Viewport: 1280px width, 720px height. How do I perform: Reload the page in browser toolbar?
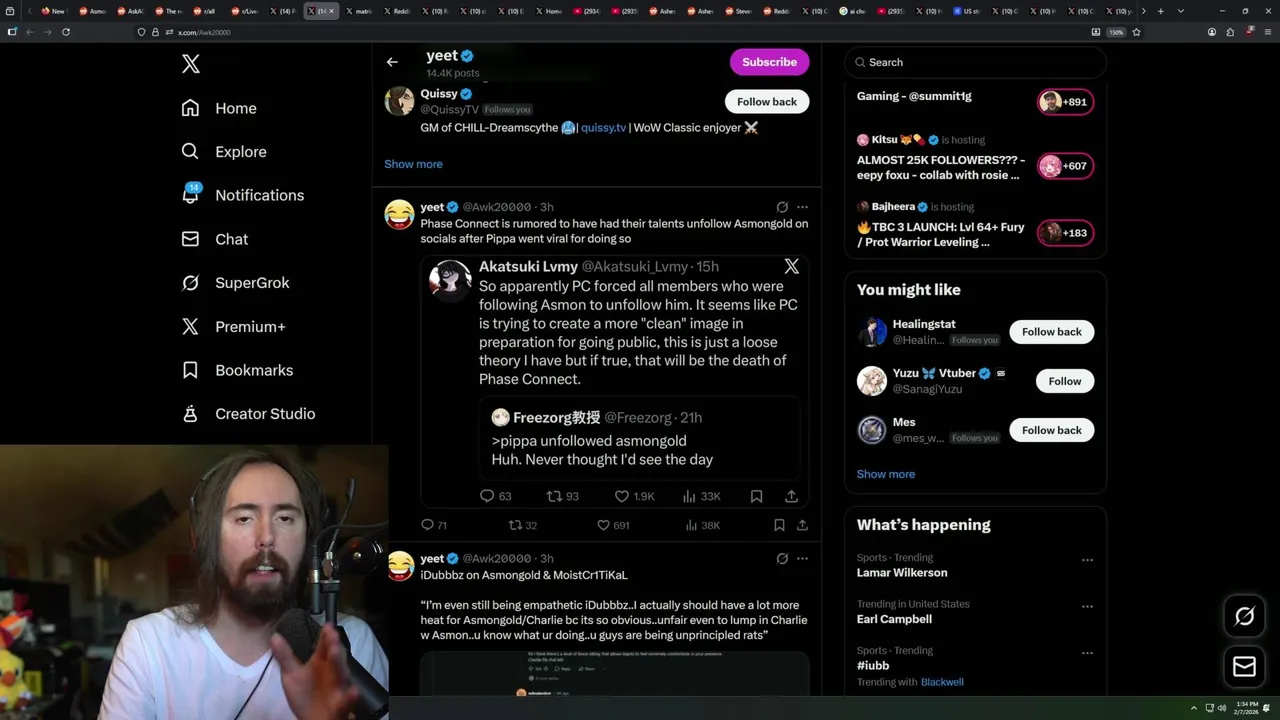[x=66, y=32]
